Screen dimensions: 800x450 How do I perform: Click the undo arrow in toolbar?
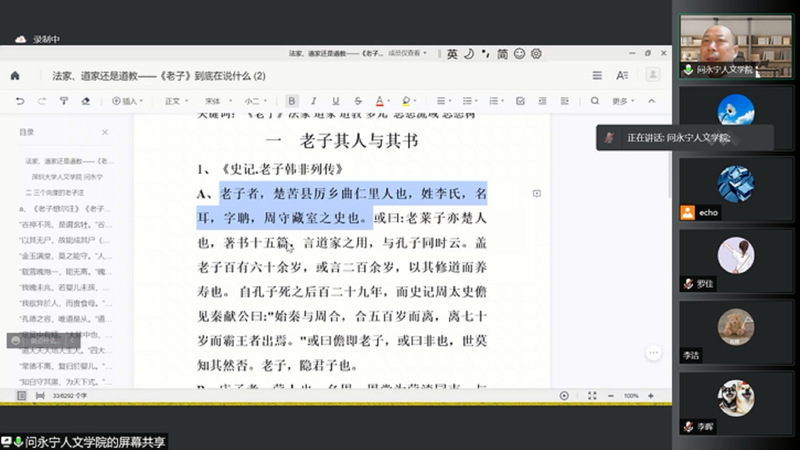pyautogui.click(x=20, y=101)
